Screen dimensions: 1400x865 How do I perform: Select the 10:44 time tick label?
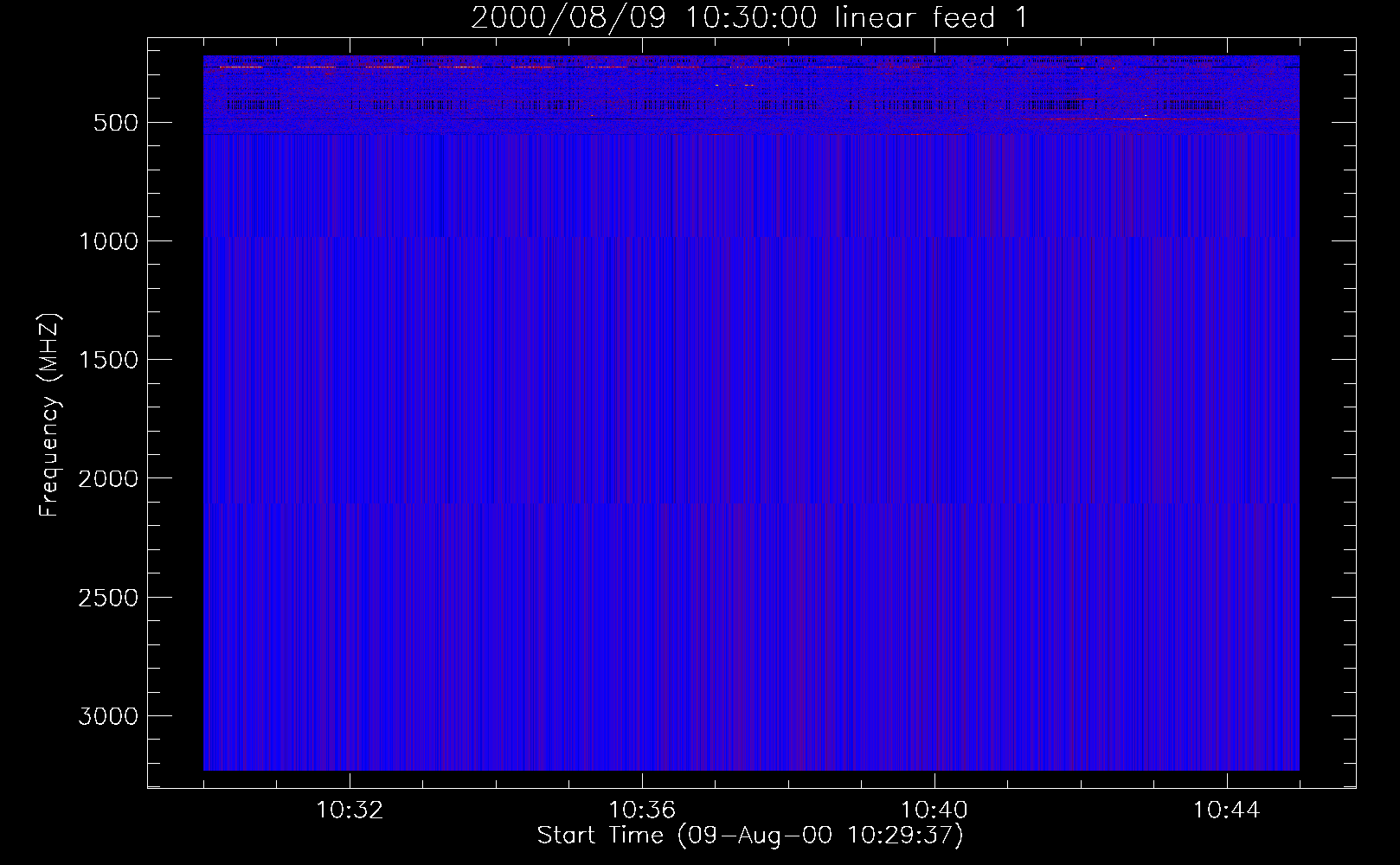[1227, 811]
